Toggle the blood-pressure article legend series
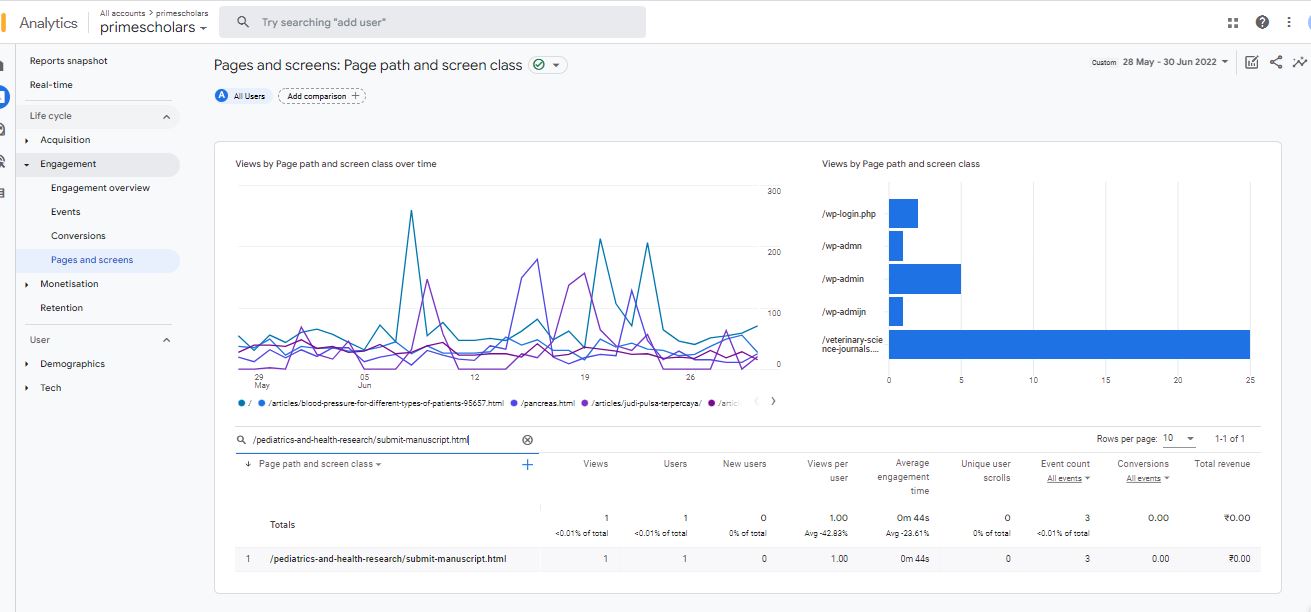 pyautogui.click(x=385, y=403)
